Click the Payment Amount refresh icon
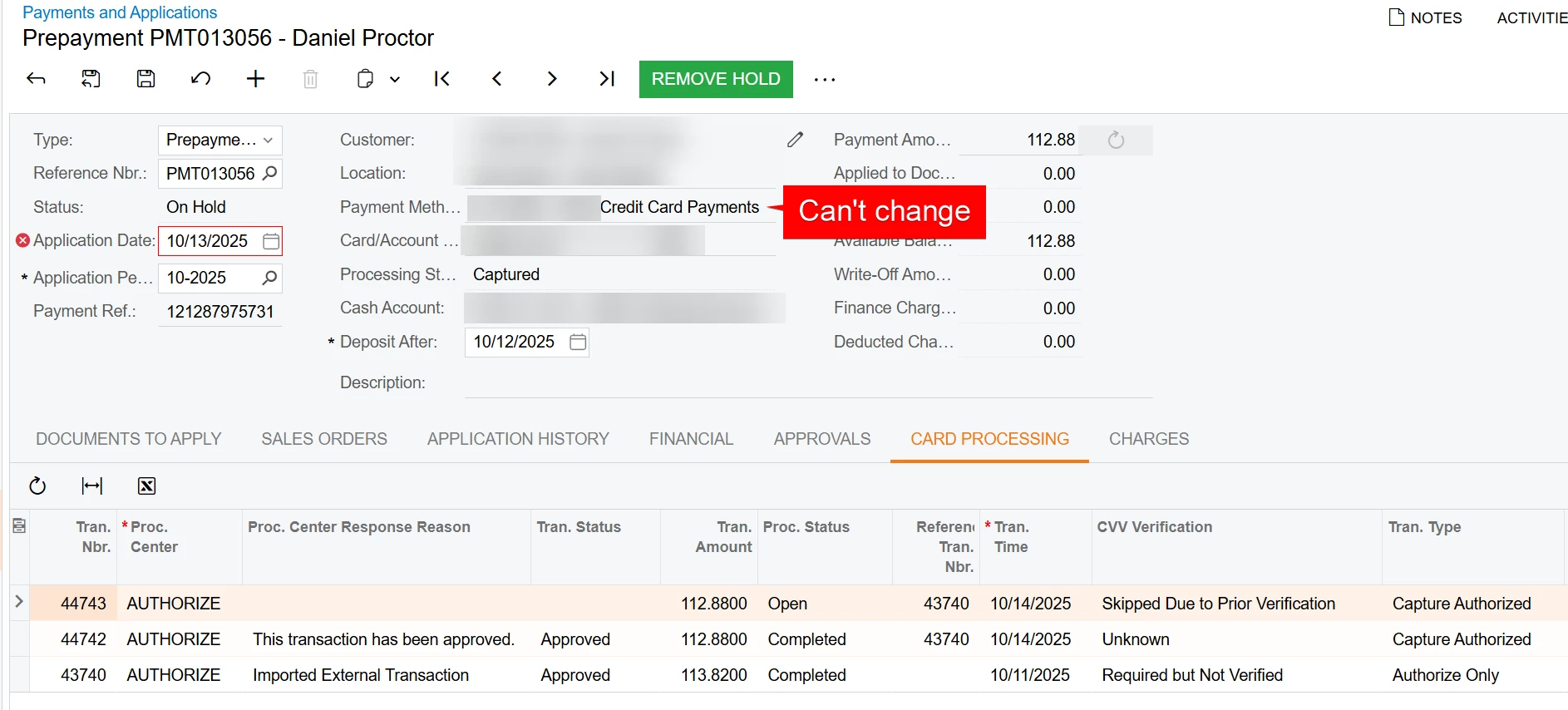Viewport: 1568px width, 710px height. tap(1117, 140)
